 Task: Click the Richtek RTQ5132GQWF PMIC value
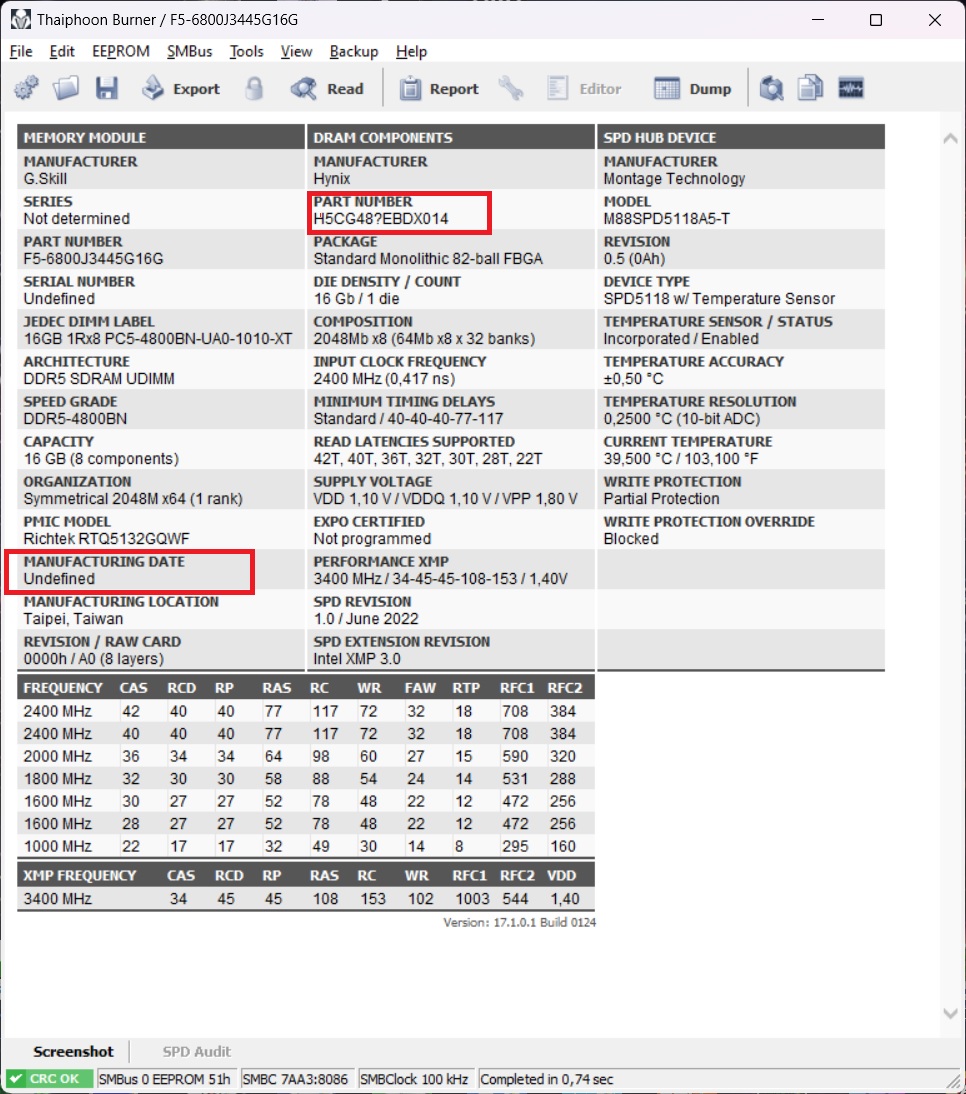(x=107, y=539)
